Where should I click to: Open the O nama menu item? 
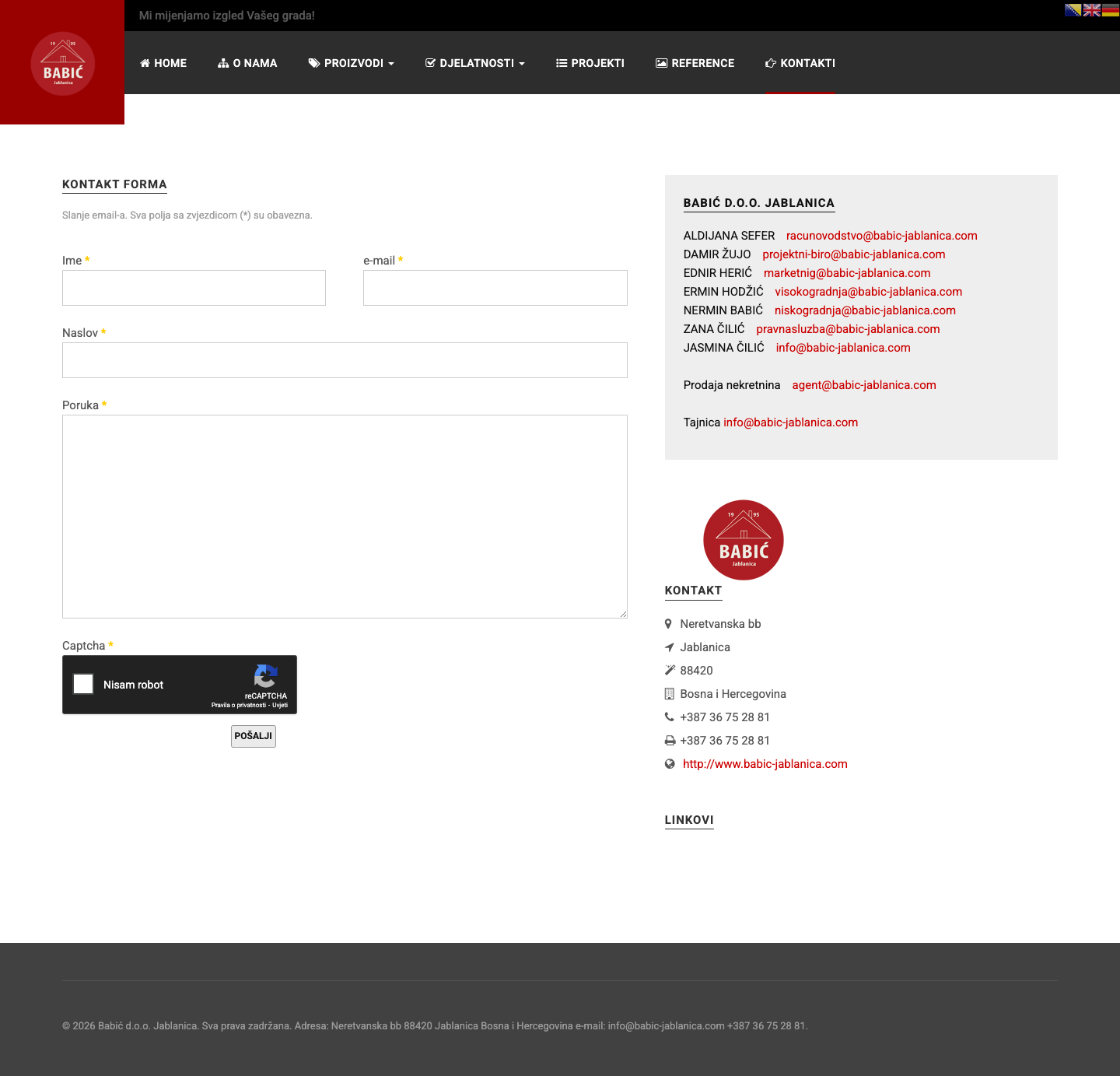[247, 63]
